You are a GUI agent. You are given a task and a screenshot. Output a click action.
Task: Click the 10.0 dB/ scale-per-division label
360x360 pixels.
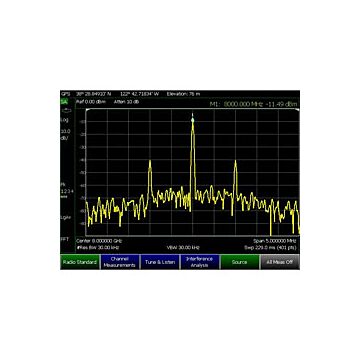(x=65, y=134)
